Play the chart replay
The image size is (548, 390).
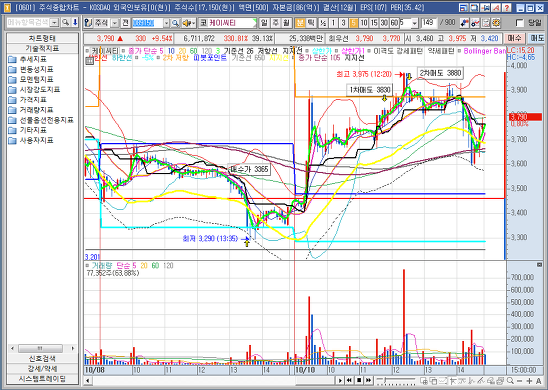[x=340, y=380]
